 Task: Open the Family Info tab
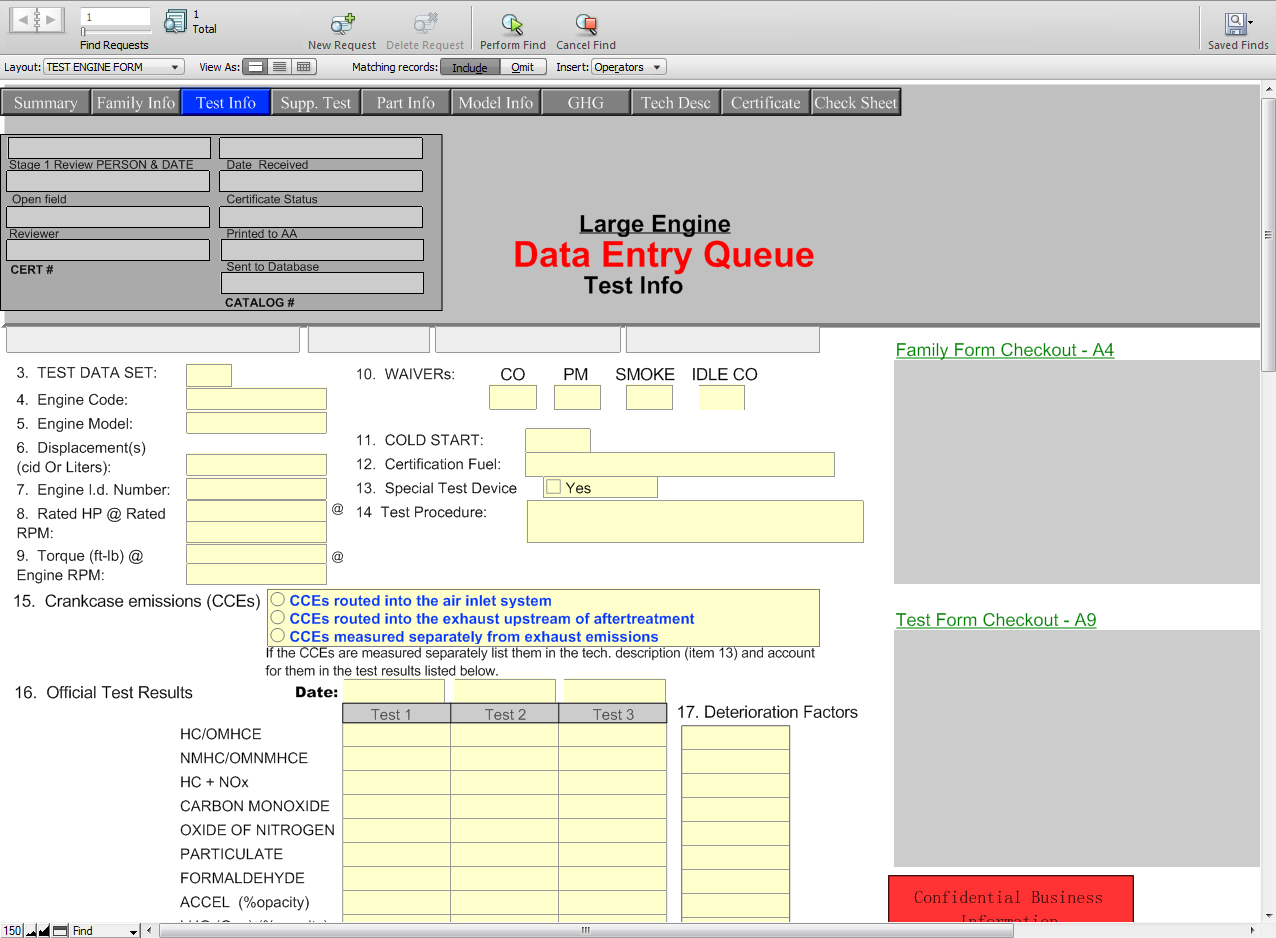[x=136, y=102]
